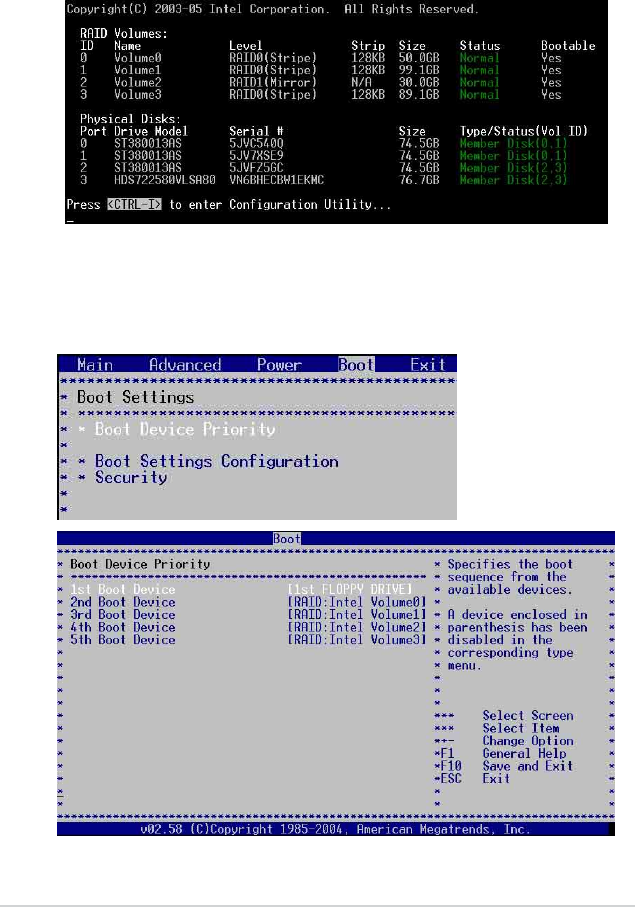Image resolution: width=635 pixels, height=907 pixels.
Task: Click the Bootable column header
Action: click(x=568, y=46)
